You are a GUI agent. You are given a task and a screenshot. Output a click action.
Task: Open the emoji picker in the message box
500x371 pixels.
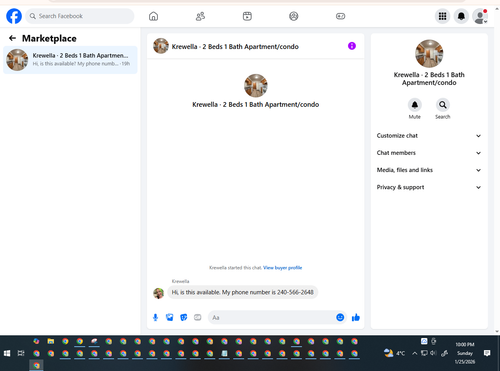tap(340, 317)
